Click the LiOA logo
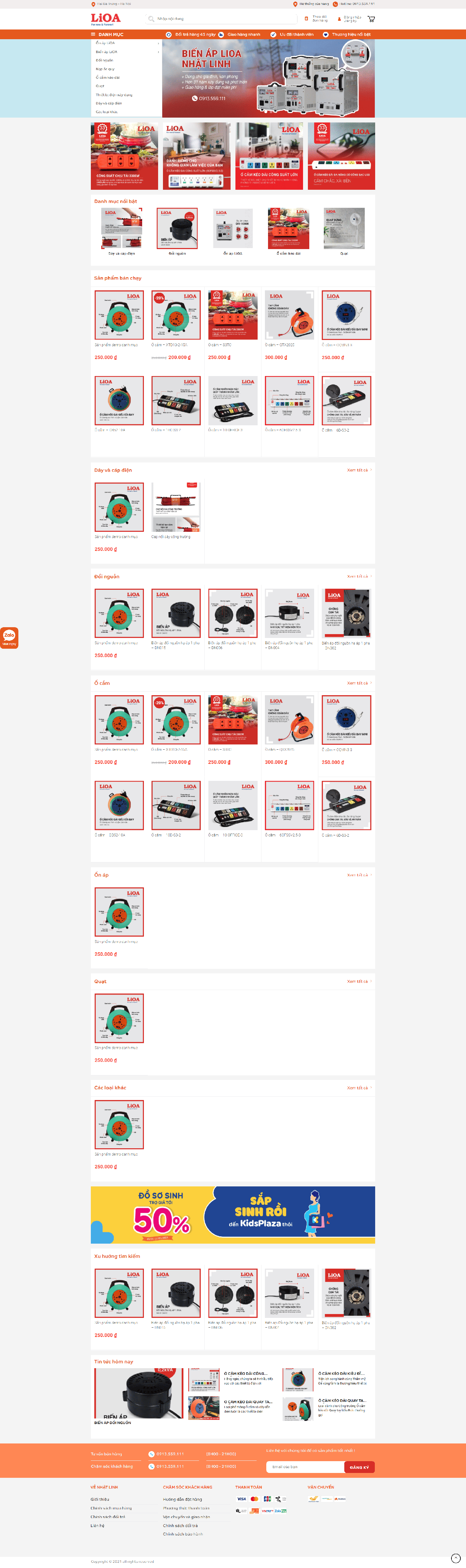 click(106, 19)
